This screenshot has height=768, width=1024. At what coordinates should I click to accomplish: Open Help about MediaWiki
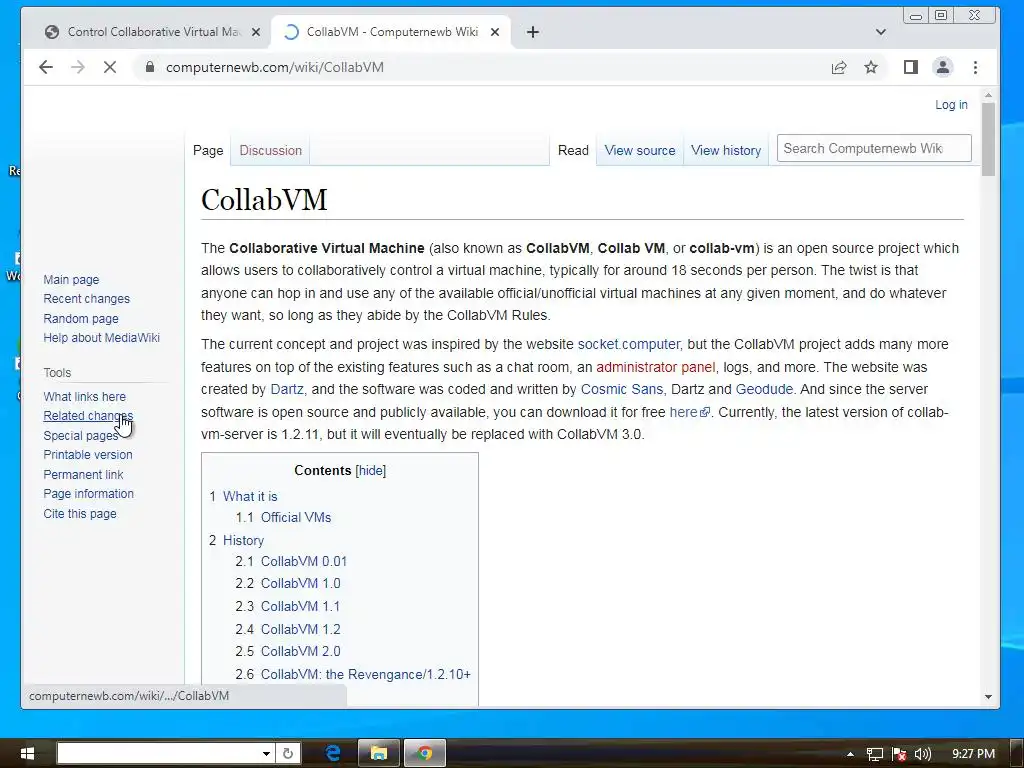[x=101, y=338]
